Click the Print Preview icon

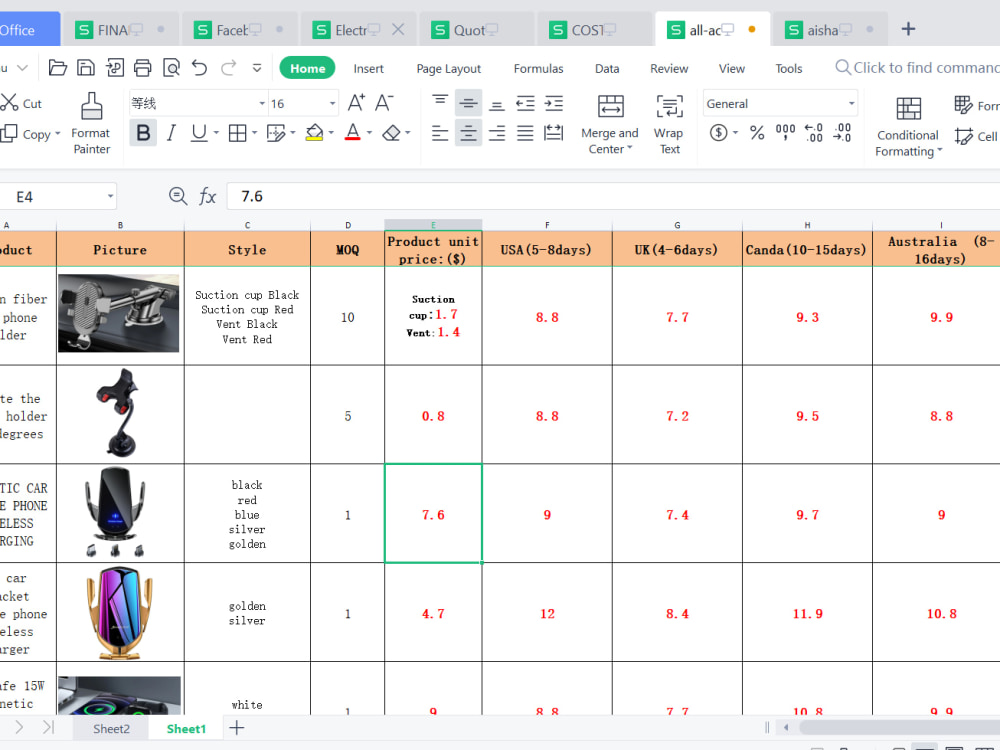(170, 68)
